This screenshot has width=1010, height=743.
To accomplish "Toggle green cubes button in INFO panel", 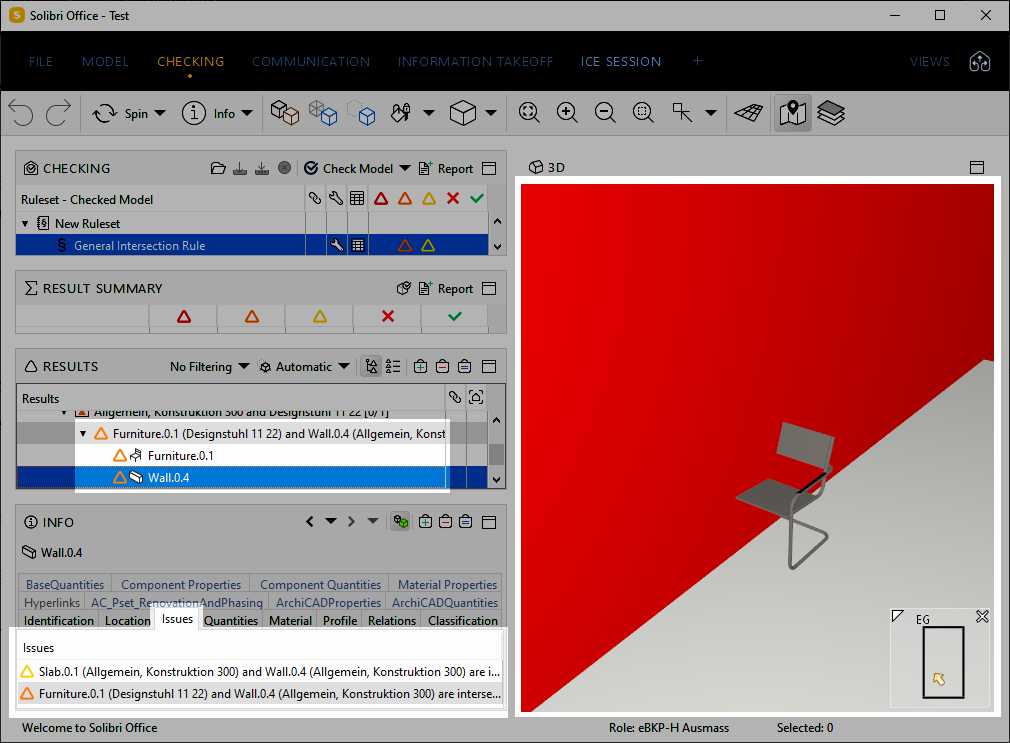I will [401, 522].
